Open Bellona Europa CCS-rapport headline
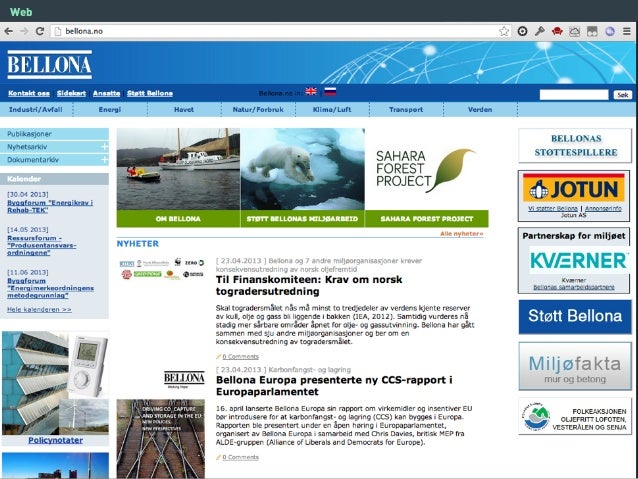This screenshot has width=638, height=479. (x=334, y=386)
